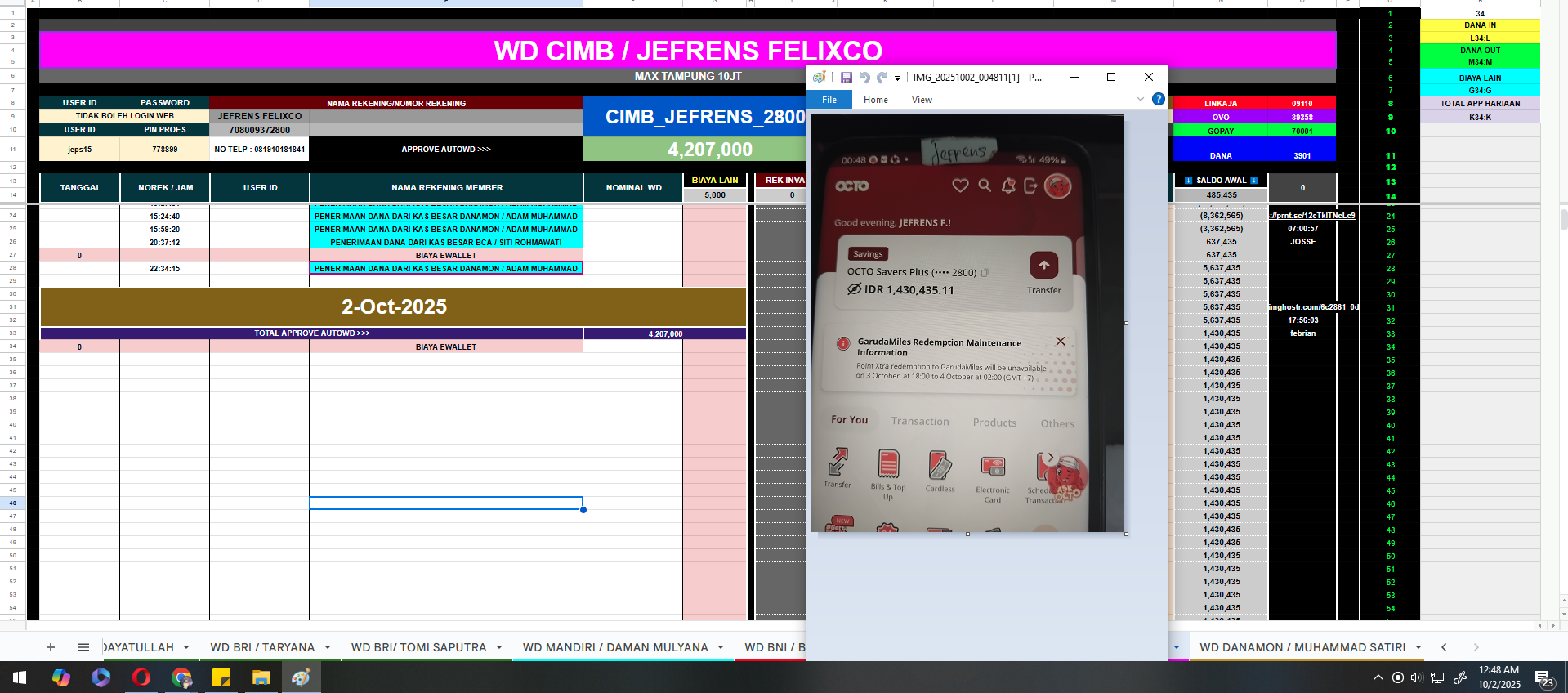Open dropdown arrow of DAYATULLAH sheet tab
Image resolution: width=1568 pixels, height=693 pixels.
186,647
